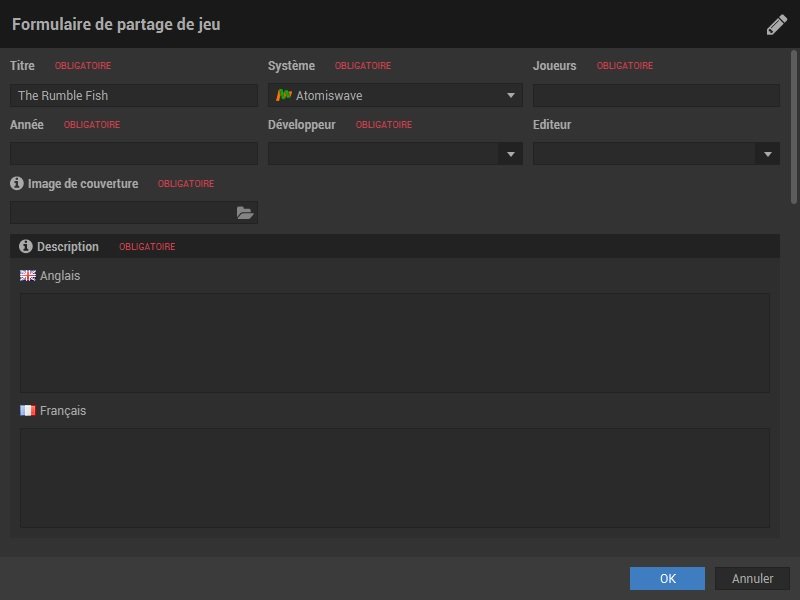
Task: Click the vertical scrollbar of the form
Action: click(793, 127)
